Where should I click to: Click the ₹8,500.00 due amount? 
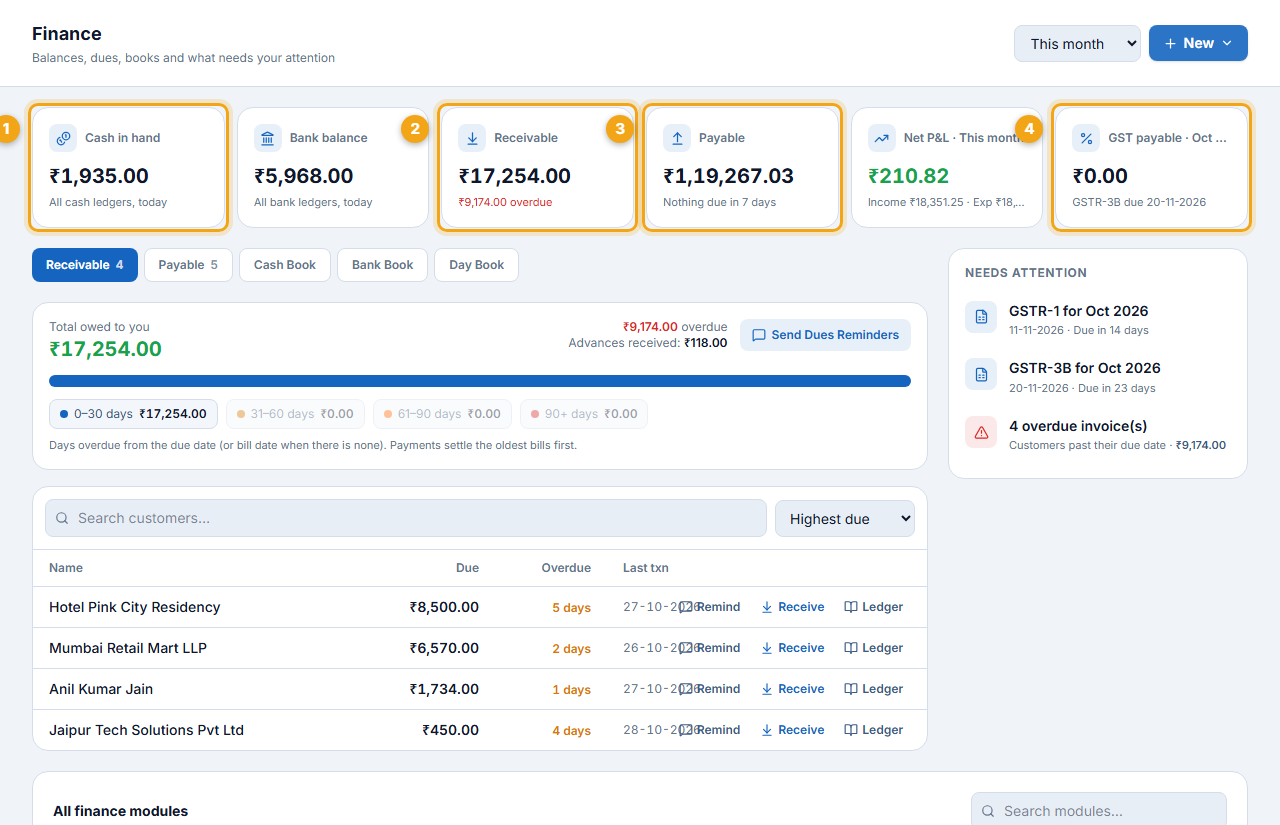coord(444,607)
